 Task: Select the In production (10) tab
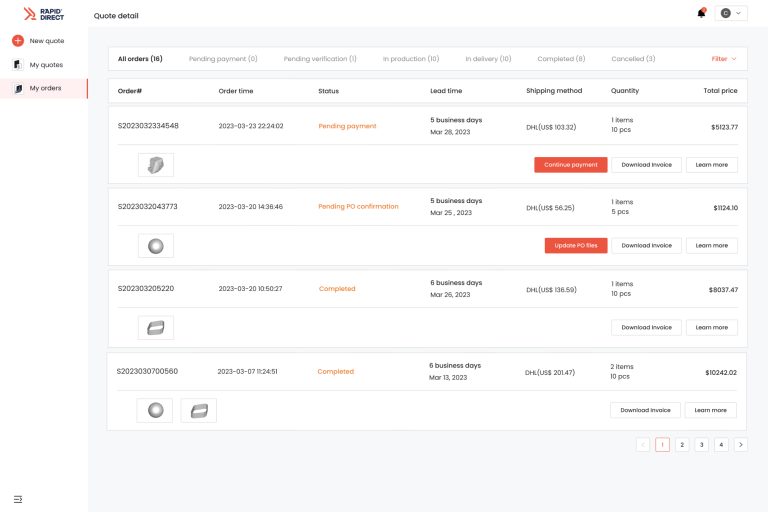pos(411,59)
